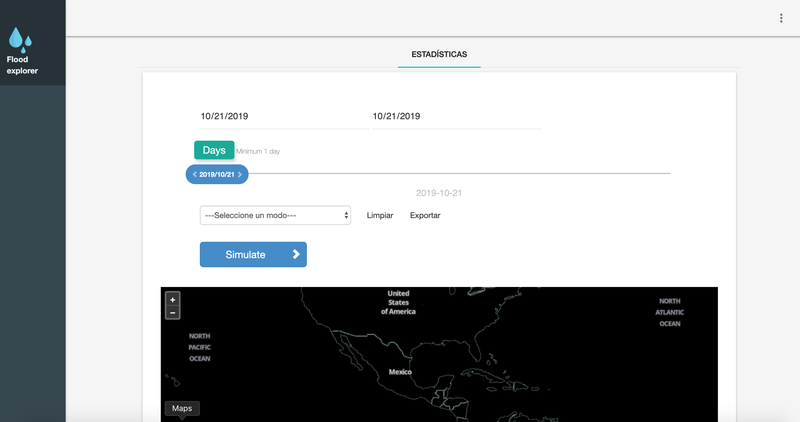Click the Limpiar link
Screen dimensions: 800x422
(380, 215)
